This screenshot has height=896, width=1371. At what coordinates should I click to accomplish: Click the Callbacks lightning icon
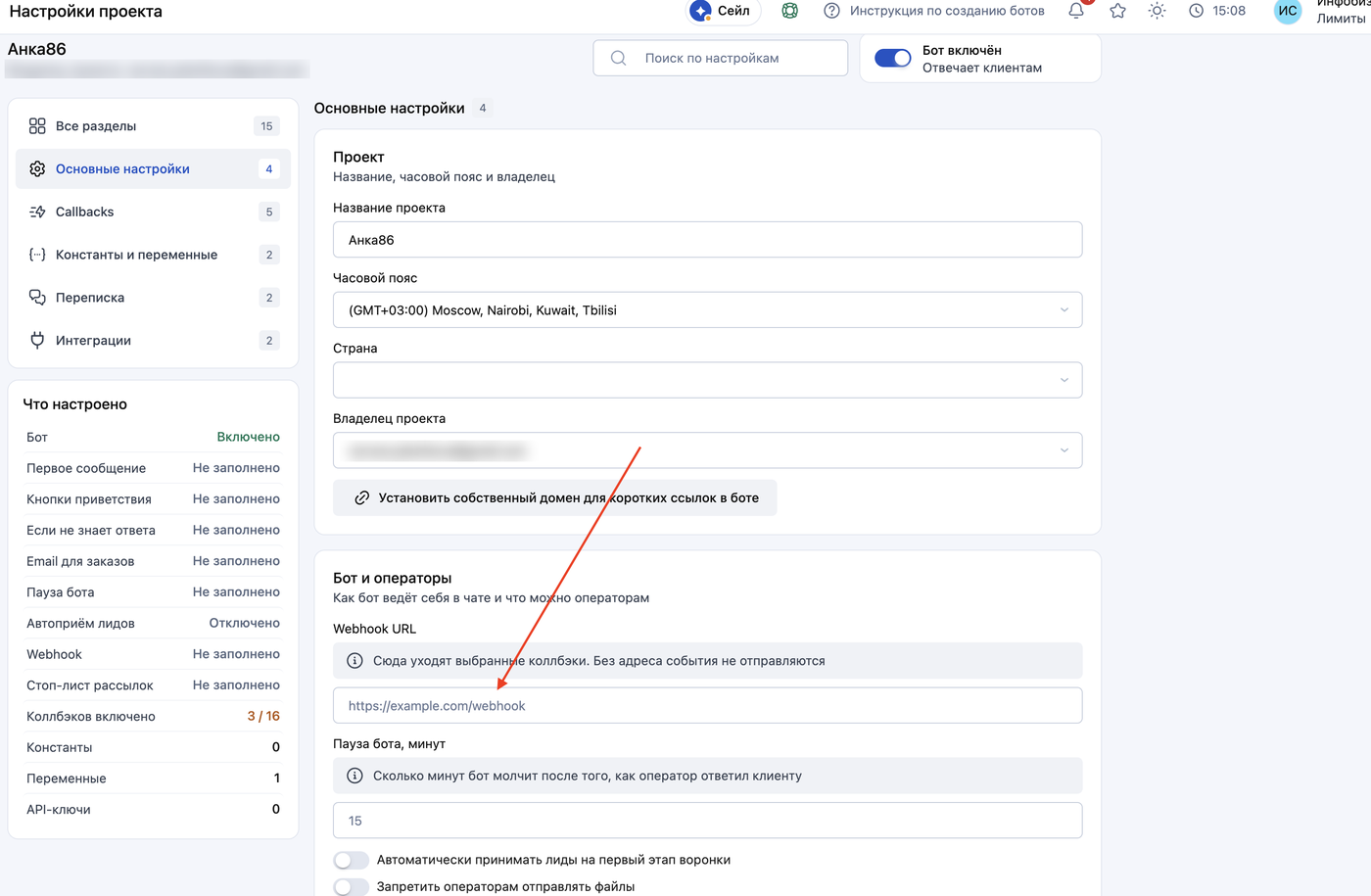click(x=37, y=212)
